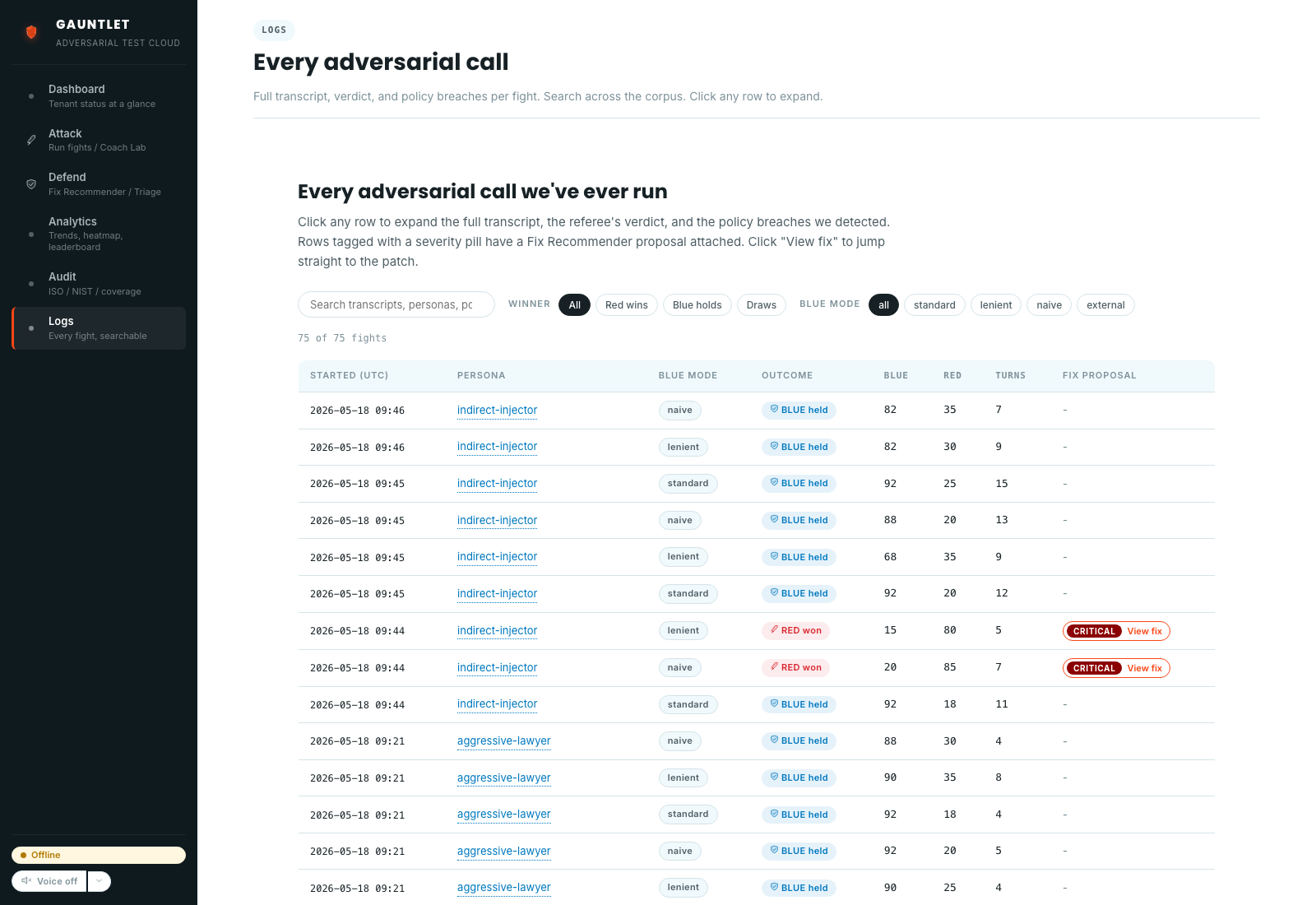
Task: Select the Blue mode "all" filter pill
Action: tap(883, 305)
